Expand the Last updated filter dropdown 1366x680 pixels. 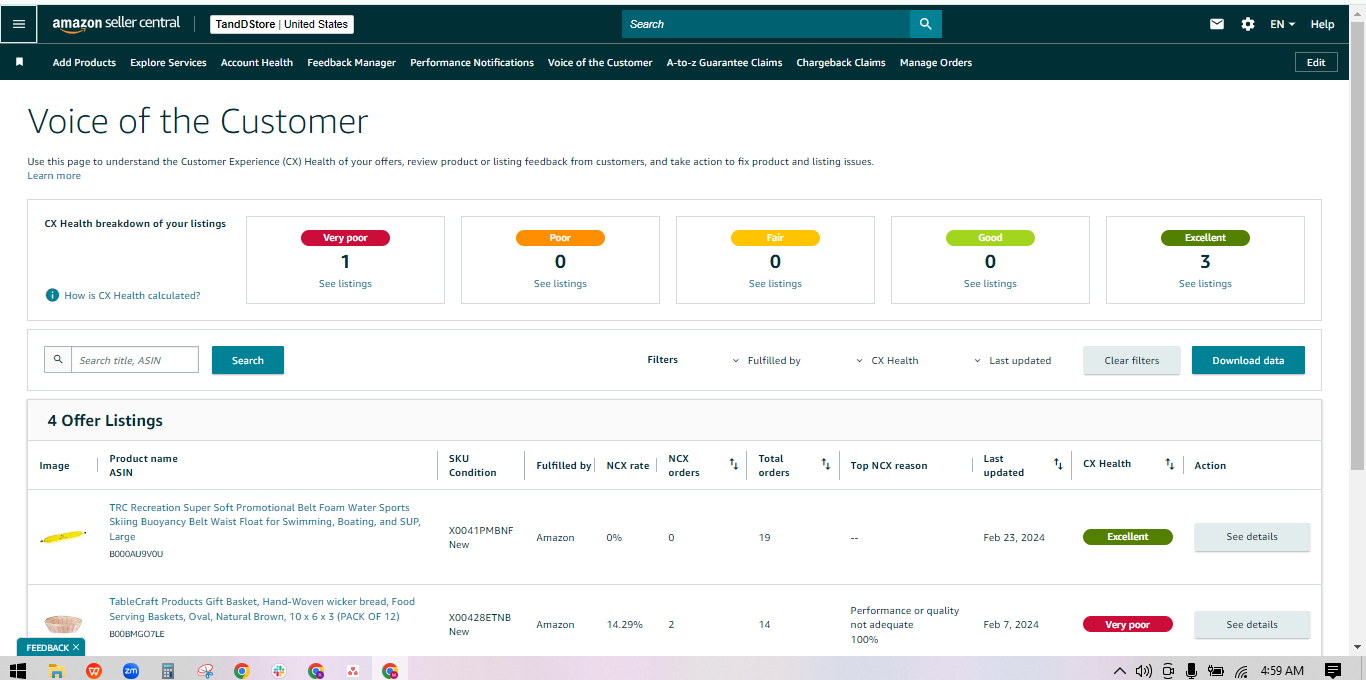click(x=1013, y=360)
